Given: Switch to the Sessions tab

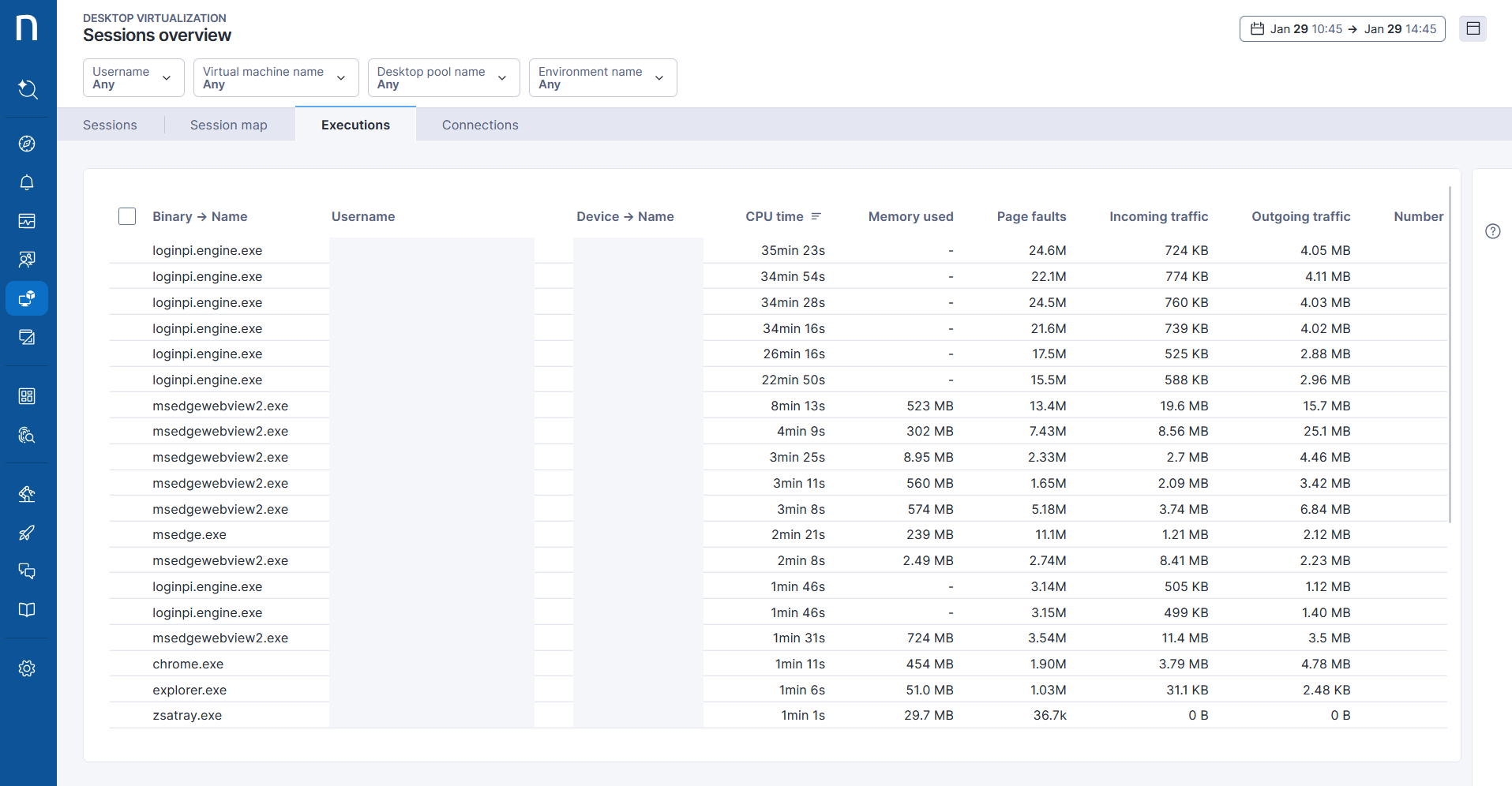Looking at the screenshot, I should [x=110, y=125].
